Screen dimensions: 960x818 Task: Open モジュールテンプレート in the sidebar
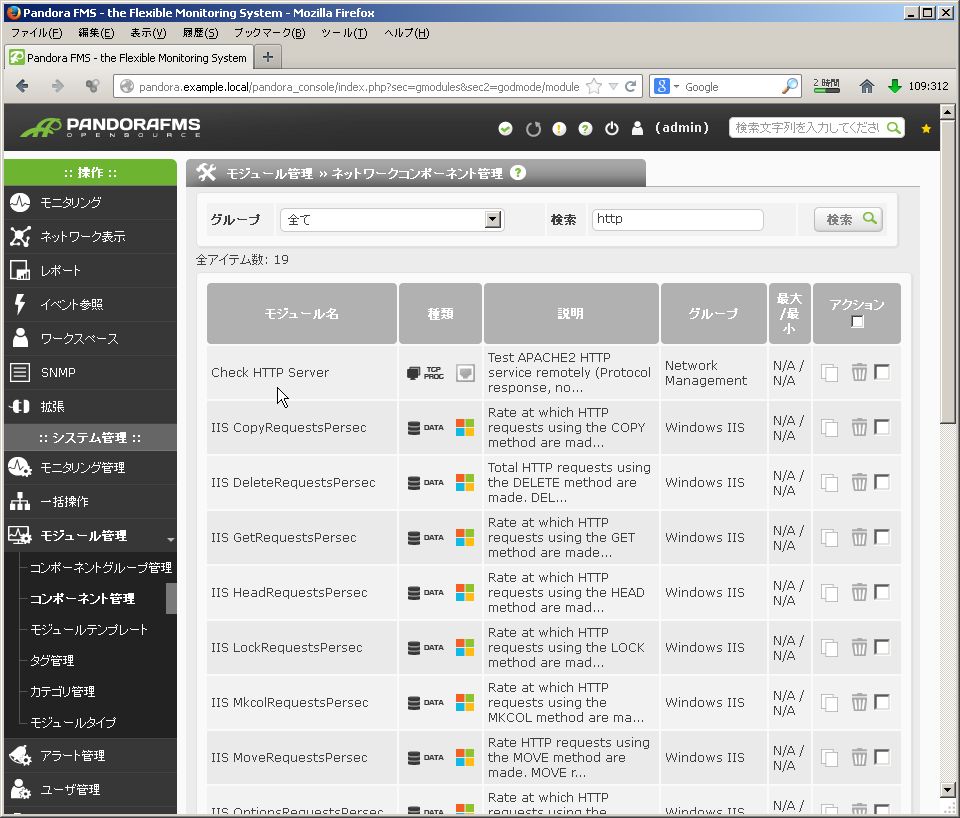click(89, 629)
